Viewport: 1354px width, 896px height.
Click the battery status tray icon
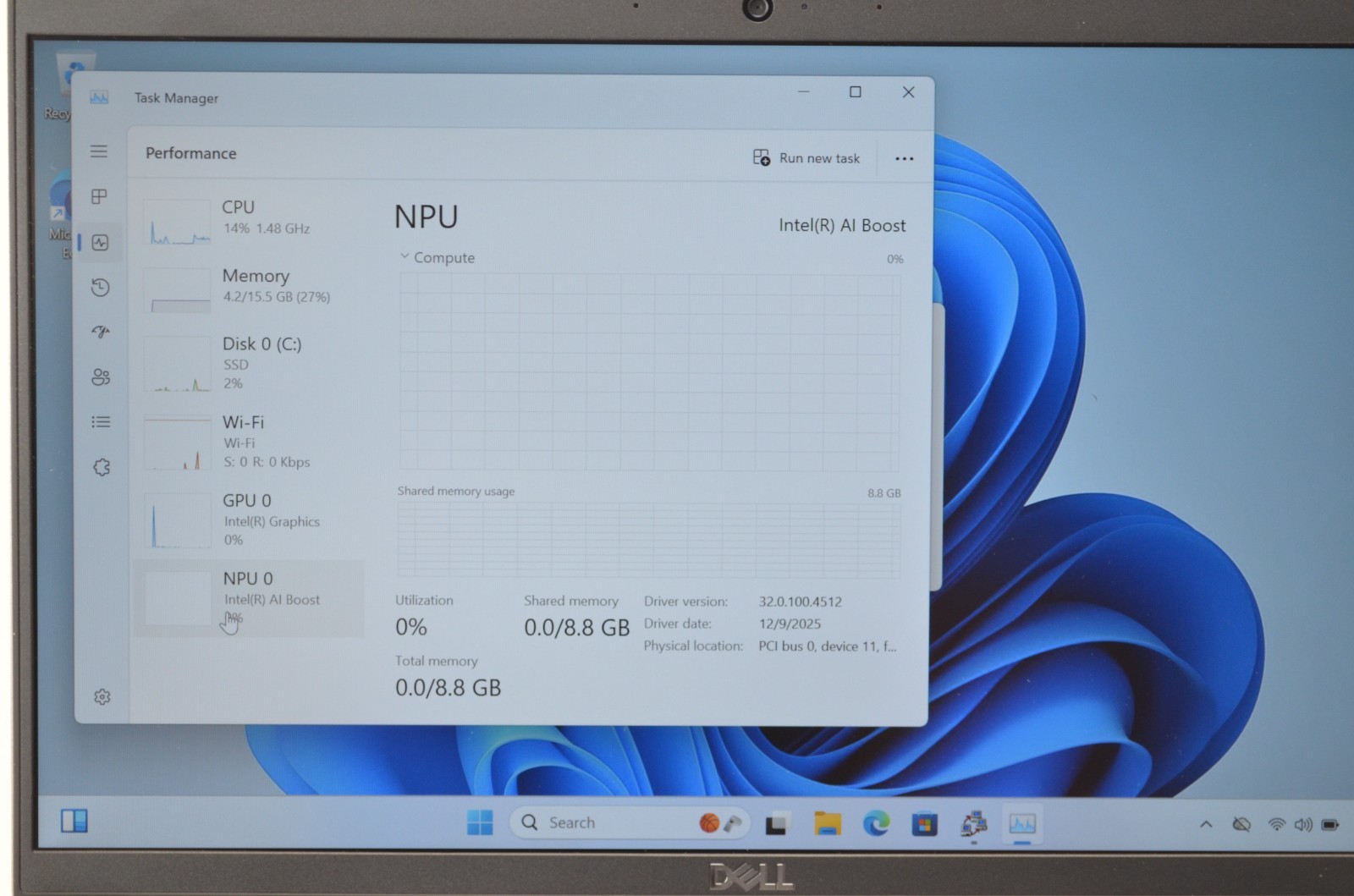pos(1330,824)
